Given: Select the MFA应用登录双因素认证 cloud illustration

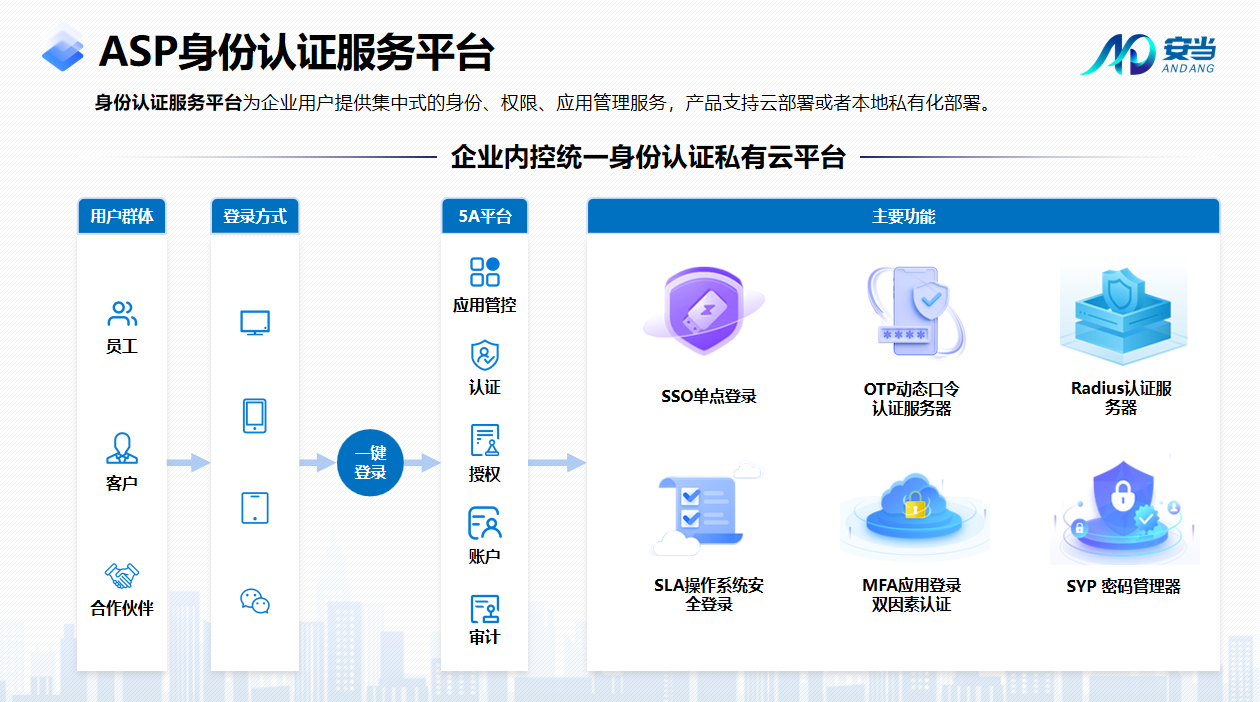Looking at the screenshot, I should click(912, 512).
